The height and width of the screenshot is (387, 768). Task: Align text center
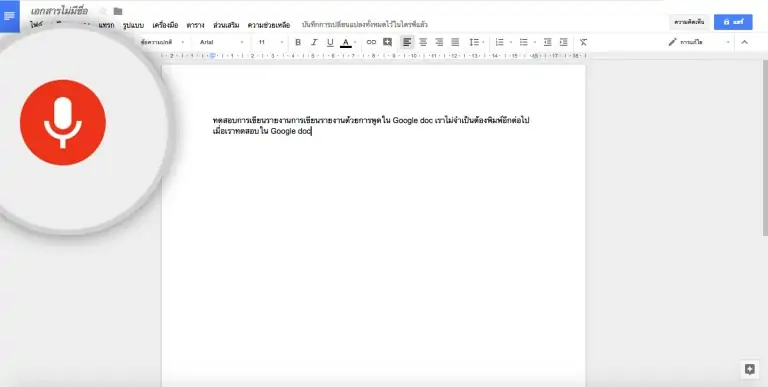pyautogui.click(x=423, y=43)
